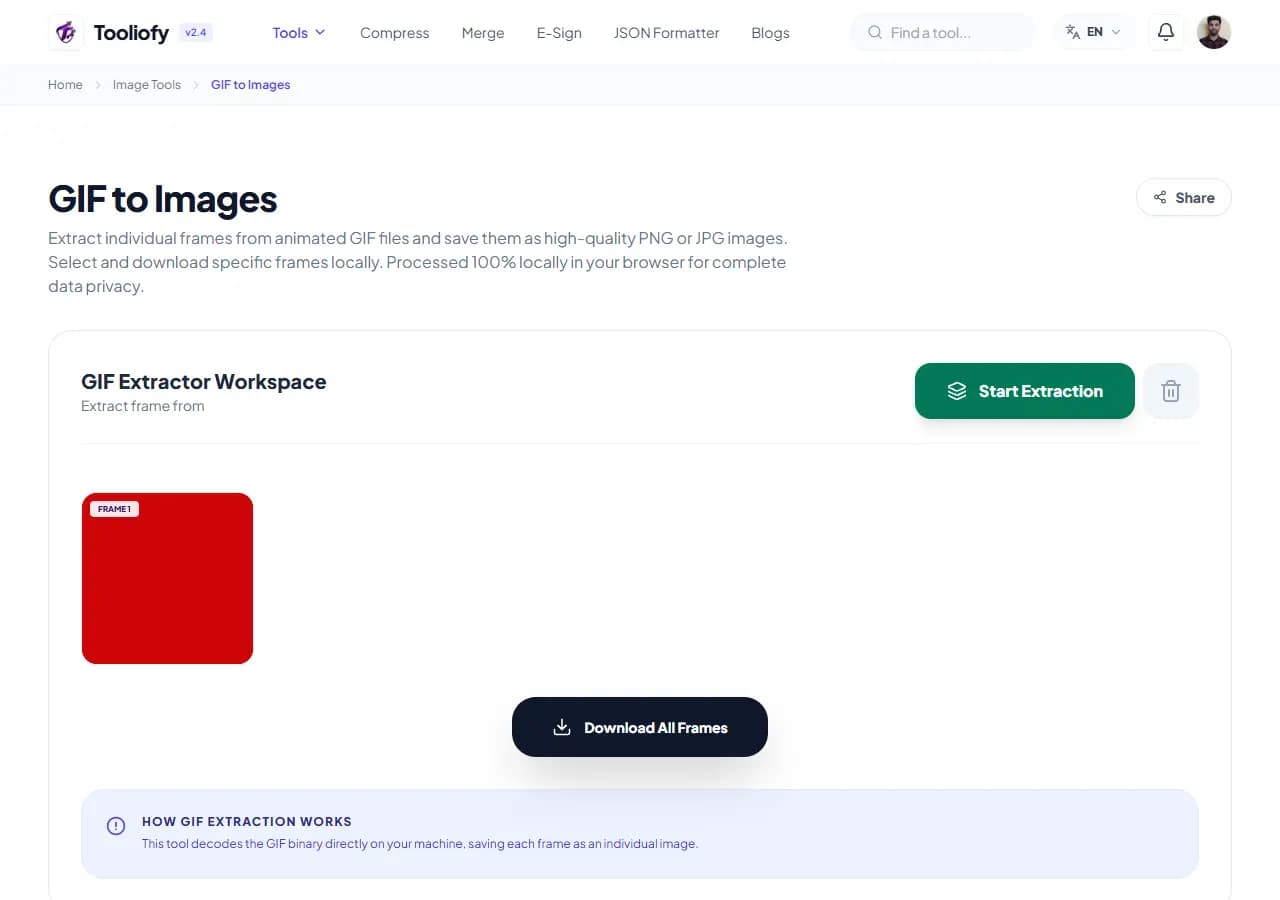Viewport: 1280px width, 900px height.
Task: Click the Tooliofy brand name
Action: coord(131,33)
